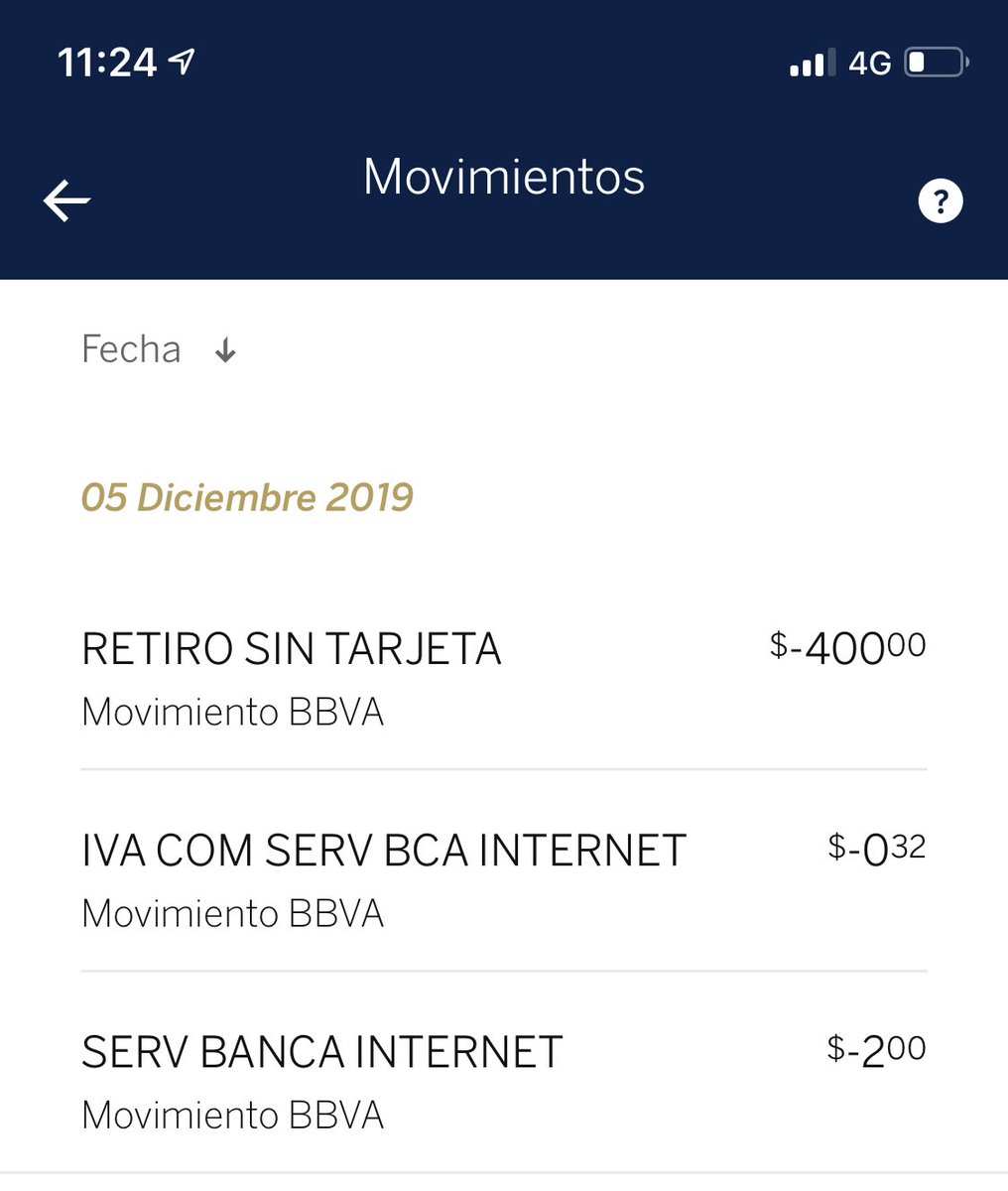This screenshot has width=1008, height=1191.
Task: Tap the 05 Diciembre 2019 date header
Action: coord(247,497)
